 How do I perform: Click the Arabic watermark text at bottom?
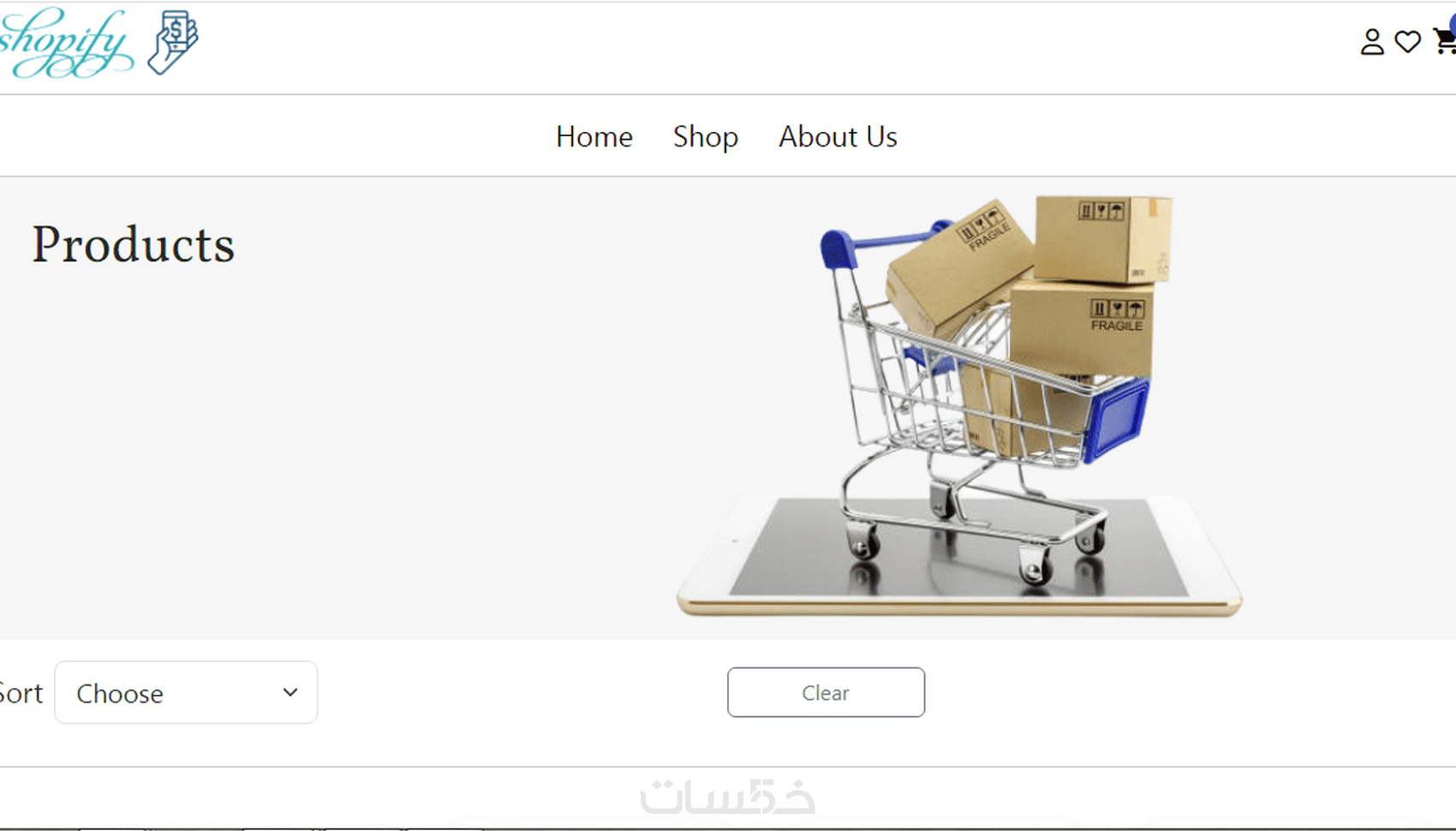[x=728, y=797]
